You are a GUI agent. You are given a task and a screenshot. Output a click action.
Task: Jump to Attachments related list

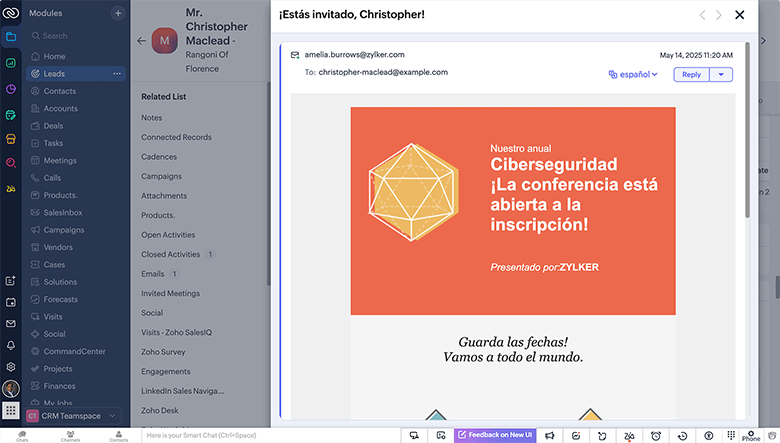click(x=164, y=196)
